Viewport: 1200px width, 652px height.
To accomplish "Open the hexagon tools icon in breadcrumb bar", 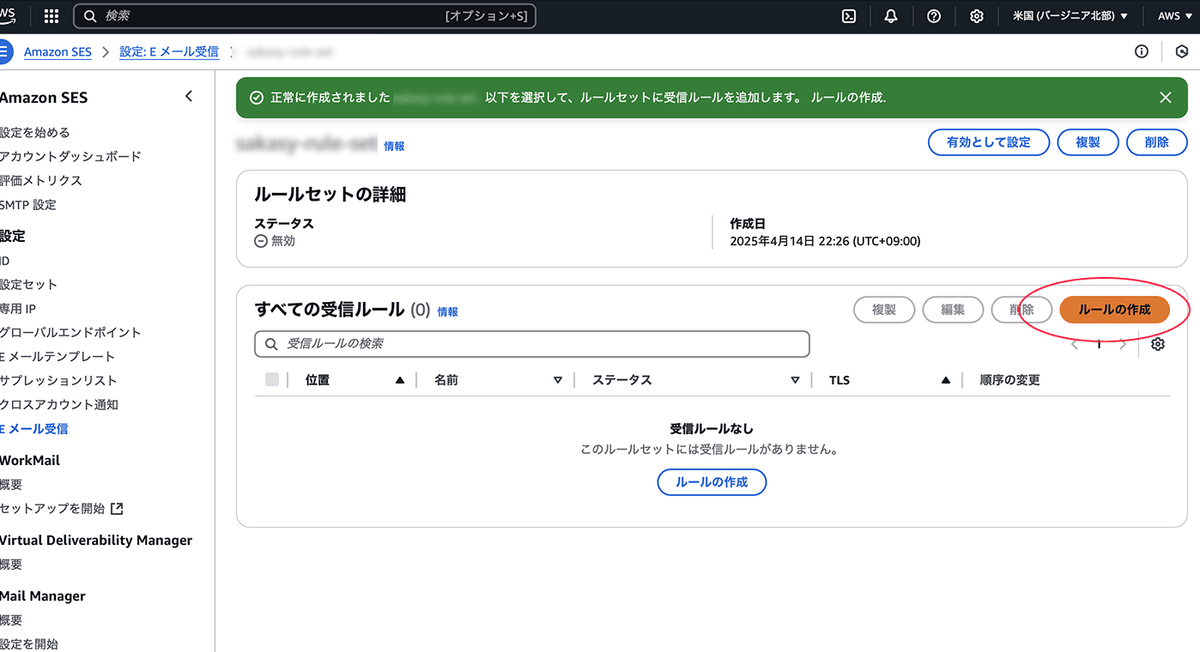I will click(x=1181, y=51).
